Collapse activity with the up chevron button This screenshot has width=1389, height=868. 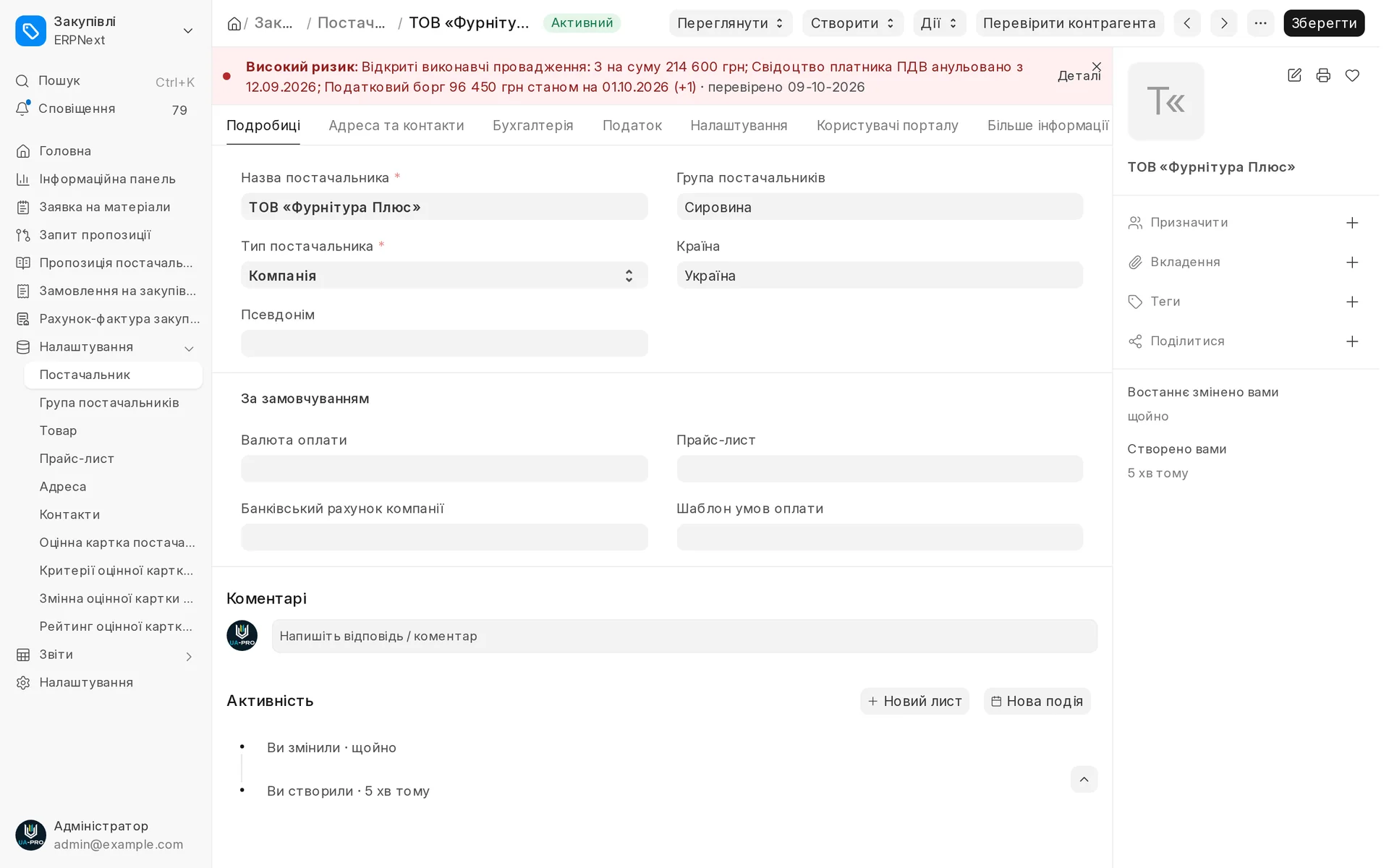(x=1084, y=779)
